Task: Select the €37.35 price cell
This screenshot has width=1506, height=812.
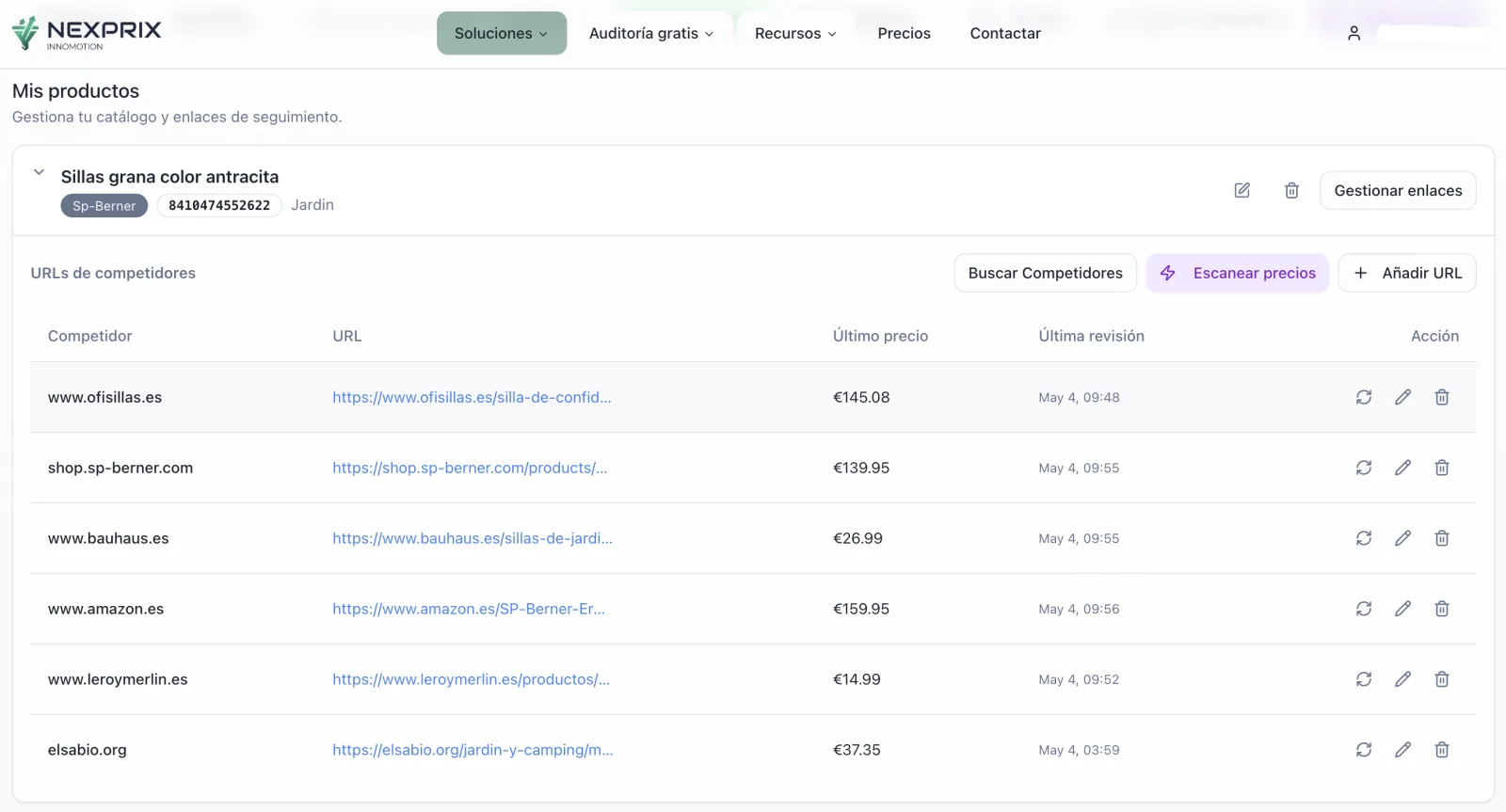Action: (x=857, y=750)
